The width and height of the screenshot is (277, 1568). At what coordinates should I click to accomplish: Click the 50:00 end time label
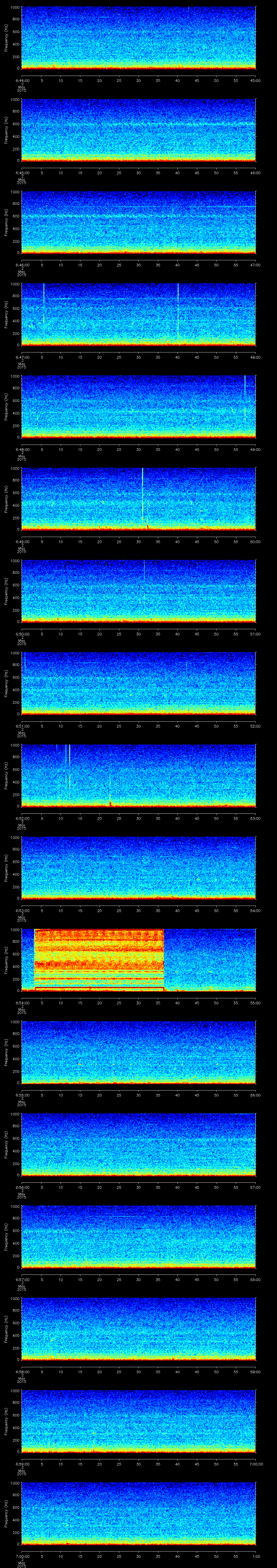click(255, 542)
